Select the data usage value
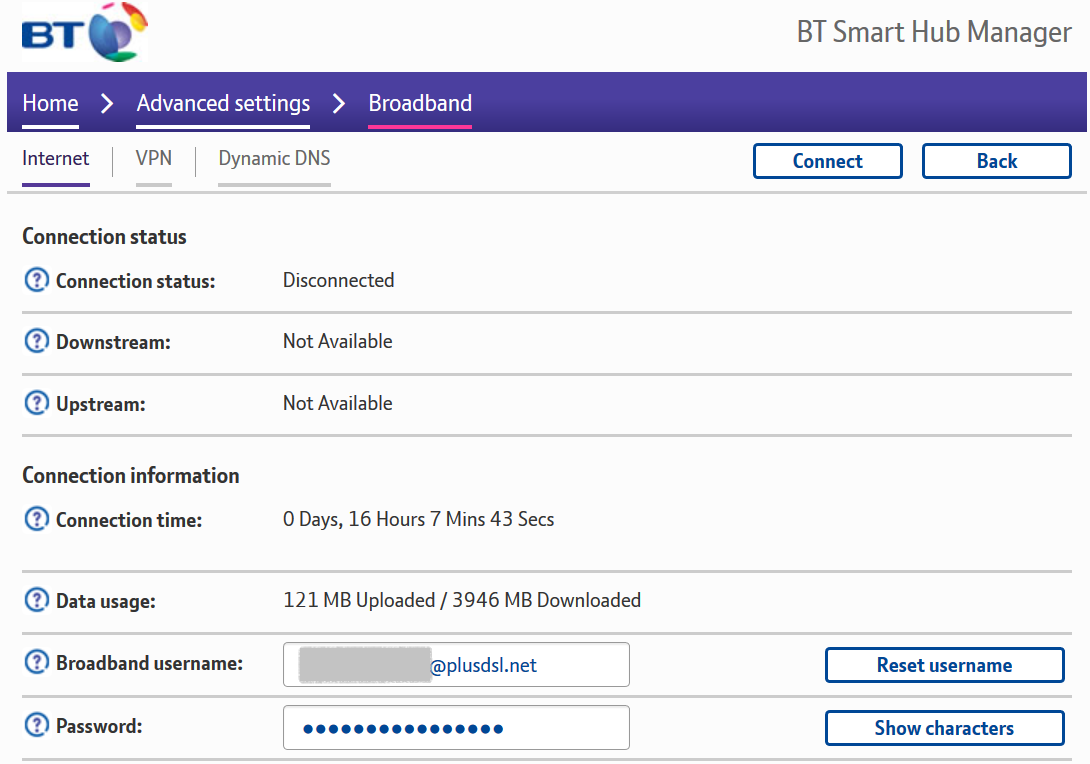This screenshot has width=1090, height=764. (x=462, y=600)
